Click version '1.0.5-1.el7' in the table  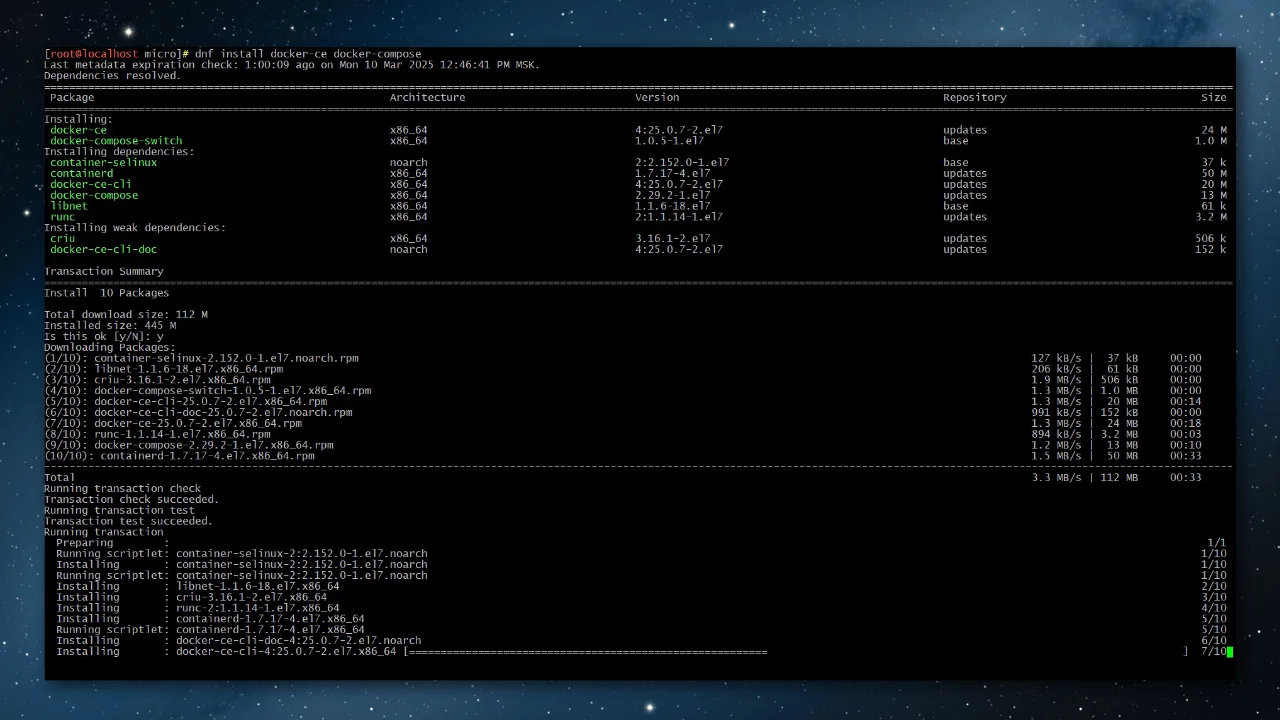[670, 141]
